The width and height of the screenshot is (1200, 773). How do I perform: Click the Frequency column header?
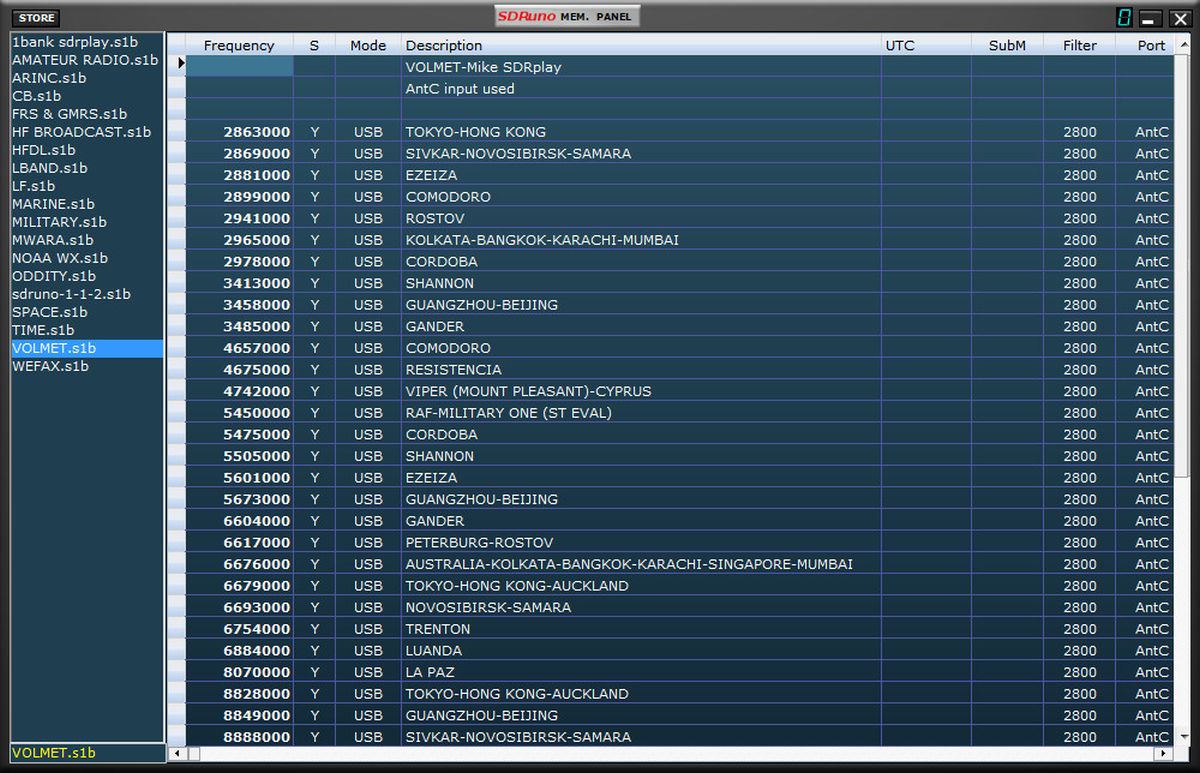(239, 45)
